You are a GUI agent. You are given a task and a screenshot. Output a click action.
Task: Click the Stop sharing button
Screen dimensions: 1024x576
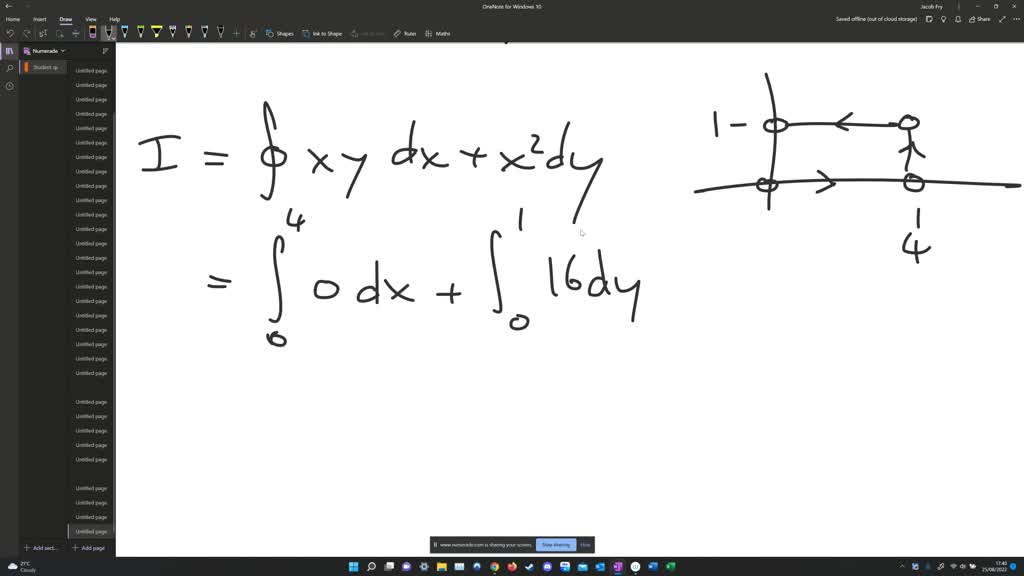(x=556, y=544)
